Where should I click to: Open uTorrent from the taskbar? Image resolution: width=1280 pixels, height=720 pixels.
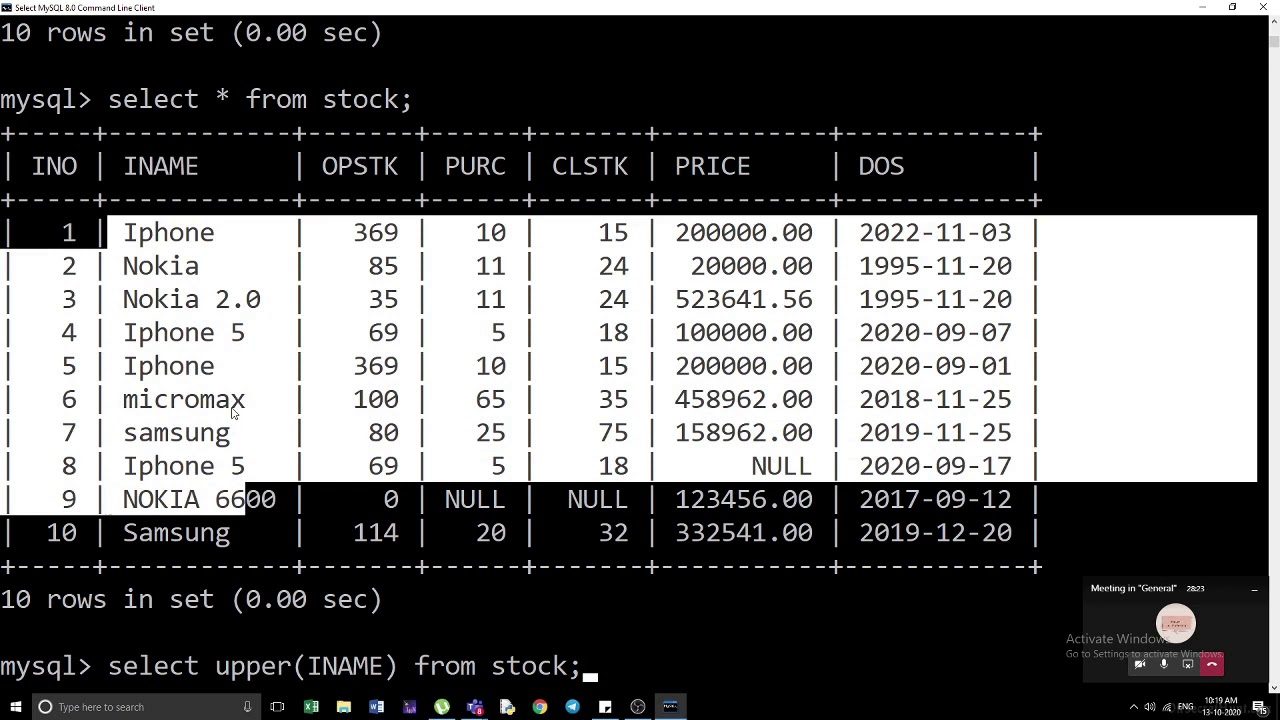click(442, 707)
